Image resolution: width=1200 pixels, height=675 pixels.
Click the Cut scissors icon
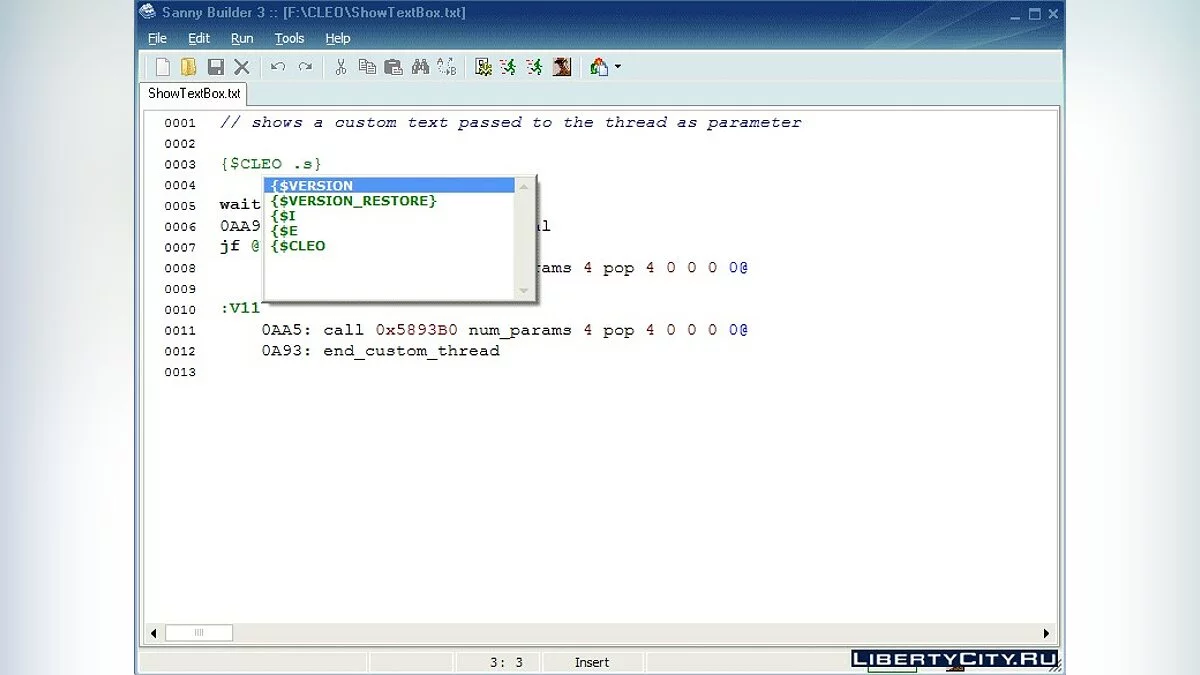click(x=341, y=67)
